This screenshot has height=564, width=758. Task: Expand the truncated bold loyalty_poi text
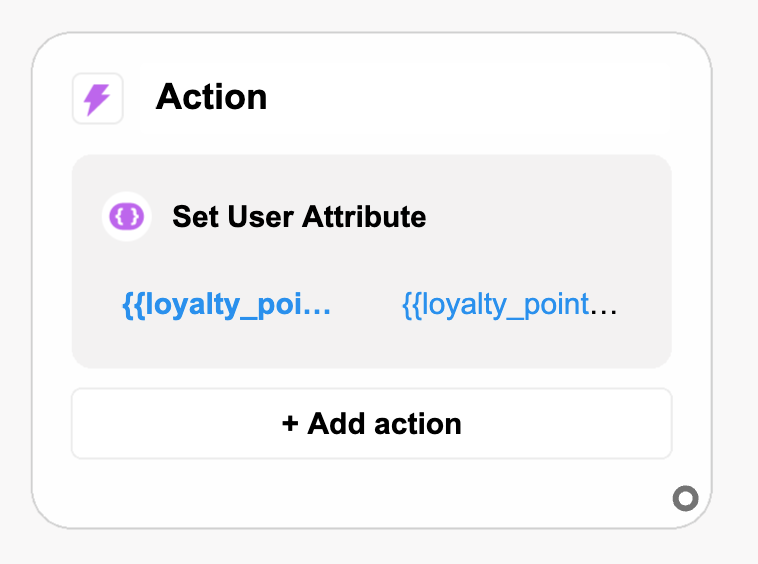point(226,305)
